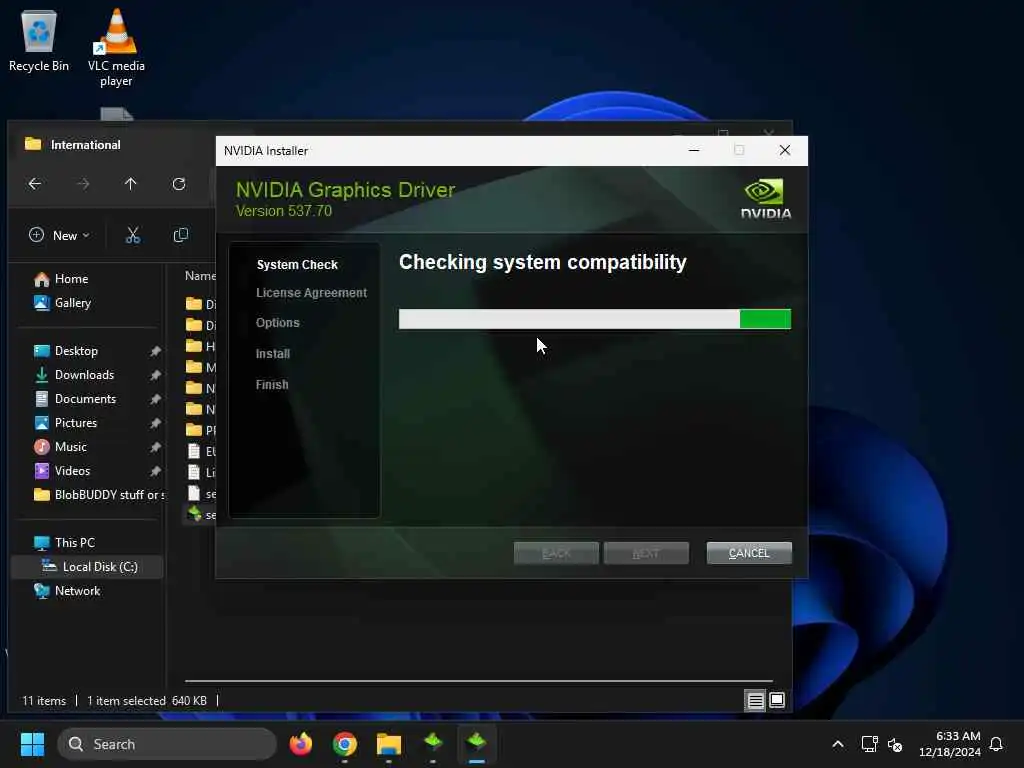Go forward in File Explorer
The width and height of the screenshot is (1024, 768).
(x=82, y=184)
